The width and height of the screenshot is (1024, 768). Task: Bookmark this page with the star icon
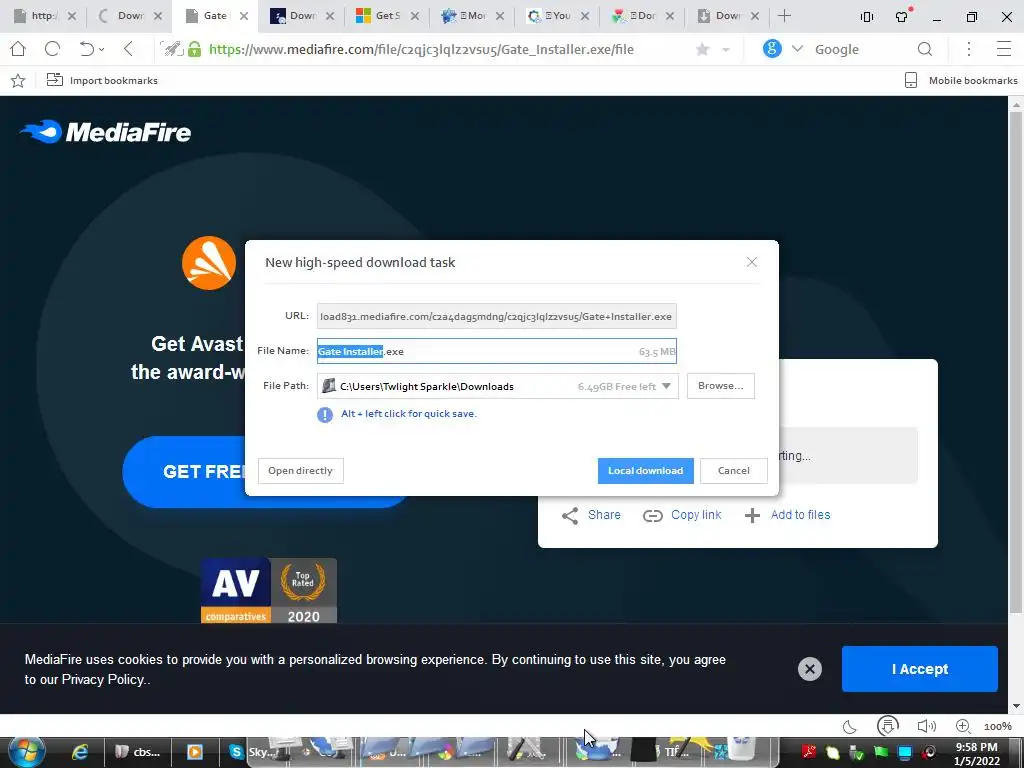click(x=703, y=50)
